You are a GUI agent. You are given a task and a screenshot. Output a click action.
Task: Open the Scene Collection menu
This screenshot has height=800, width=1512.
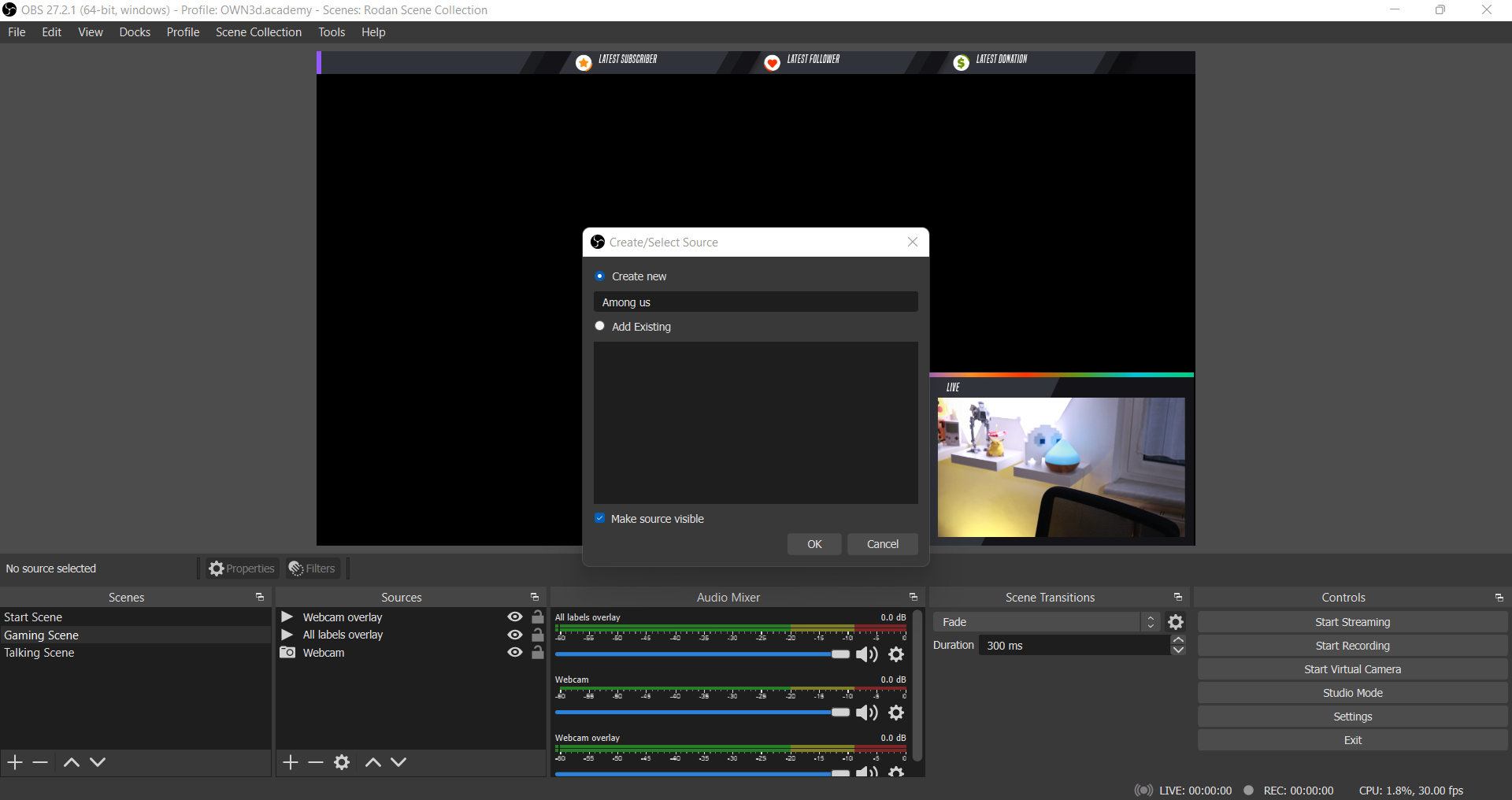point(258,32)
